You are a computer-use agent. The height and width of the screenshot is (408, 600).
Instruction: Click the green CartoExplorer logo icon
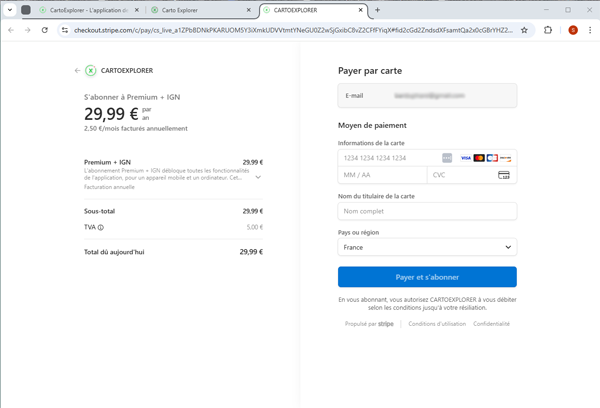coord(91,71)
